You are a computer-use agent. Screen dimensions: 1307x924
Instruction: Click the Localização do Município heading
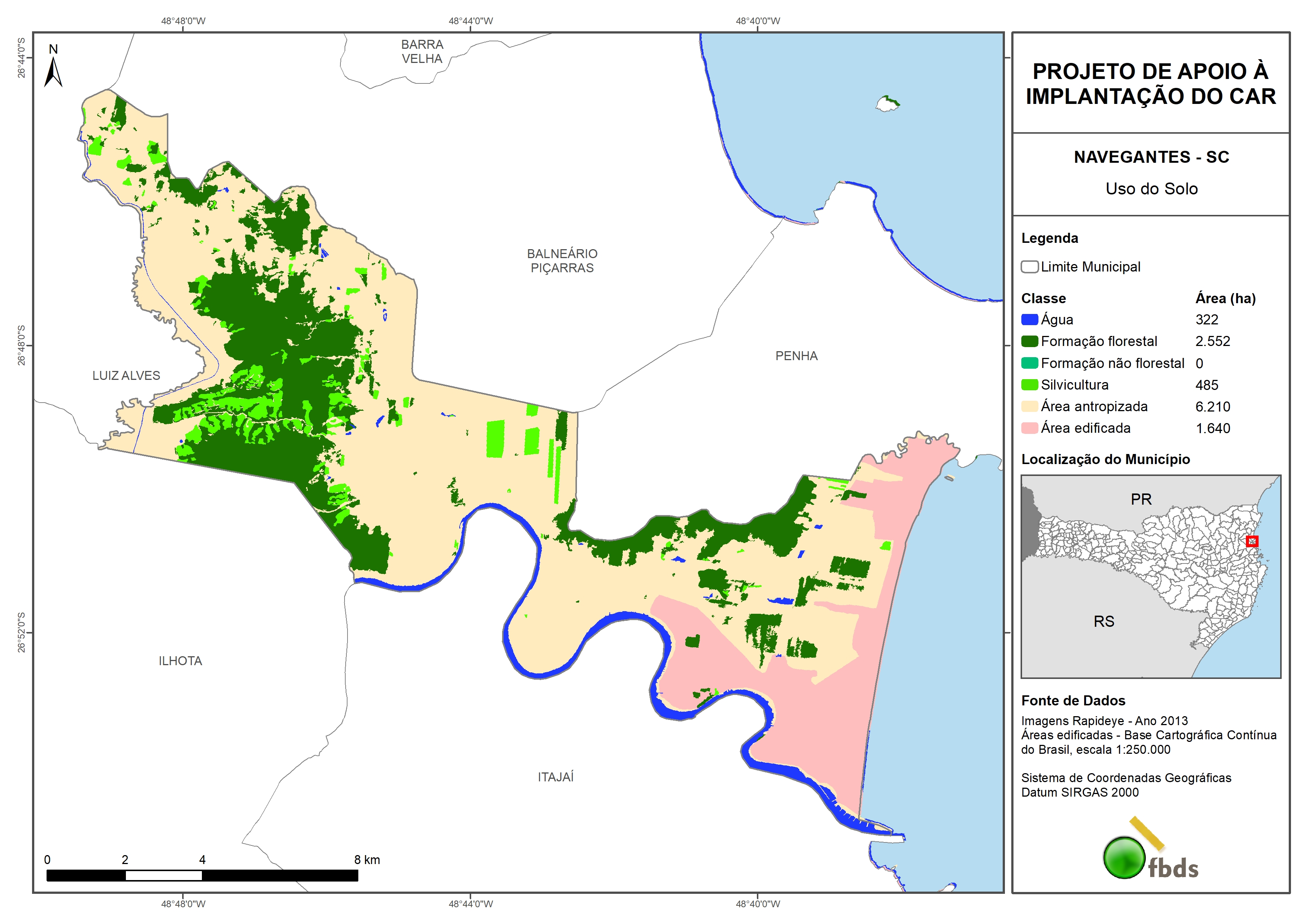point(1105,460)
